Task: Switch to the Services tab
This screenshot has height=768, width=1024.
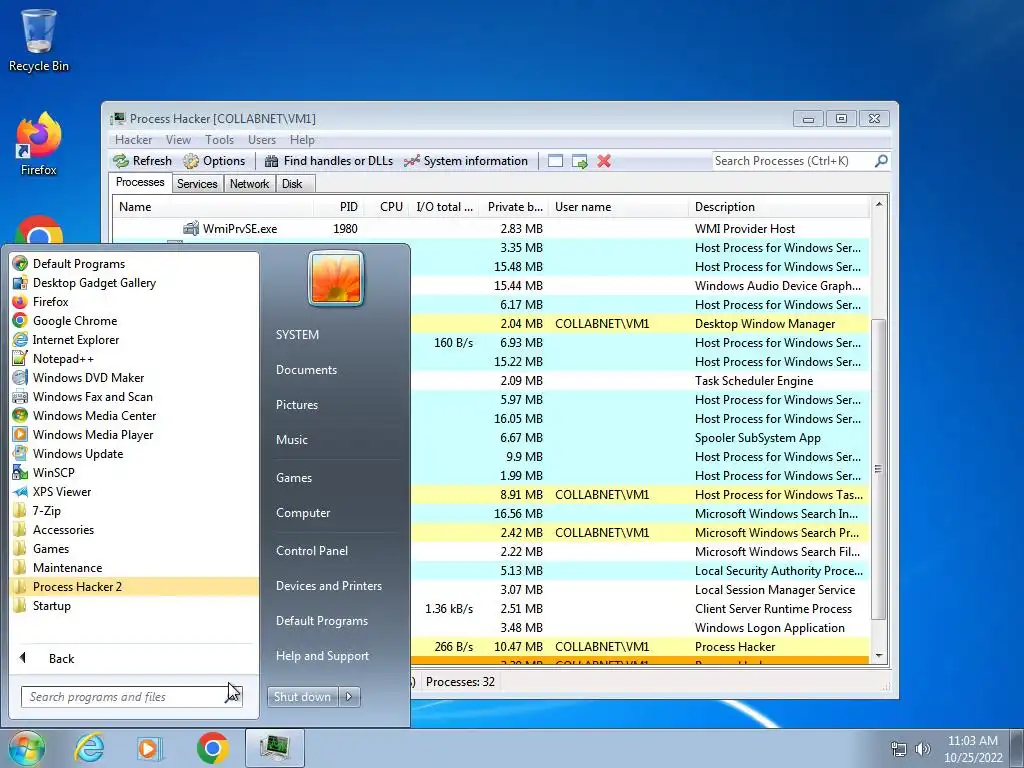Action: pyautogui.click(x=197, y=184)
